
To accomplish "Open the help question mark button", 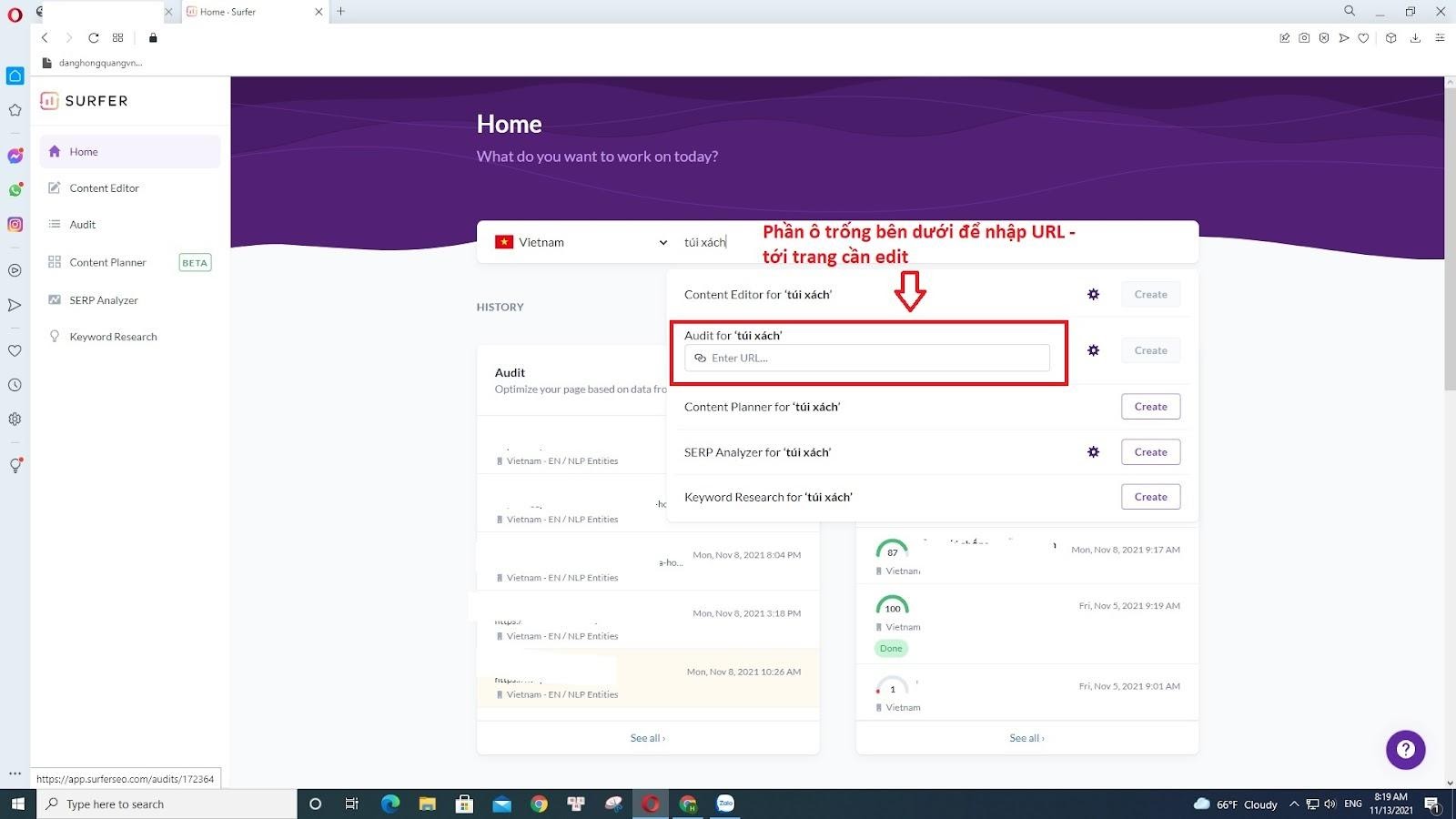I will 1405,750.
